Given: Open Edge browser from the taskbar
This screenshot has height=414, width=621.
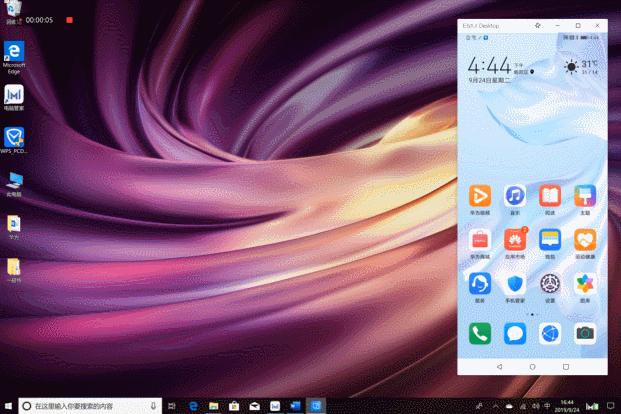Looking at the screenshot, I should (x=193, y=406).
